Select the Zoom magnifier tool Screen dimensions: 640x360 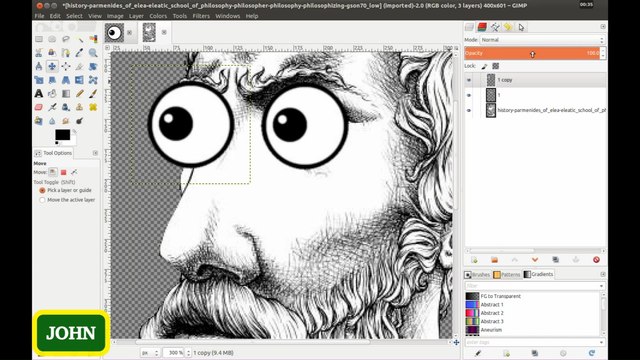tap(93, 53)
